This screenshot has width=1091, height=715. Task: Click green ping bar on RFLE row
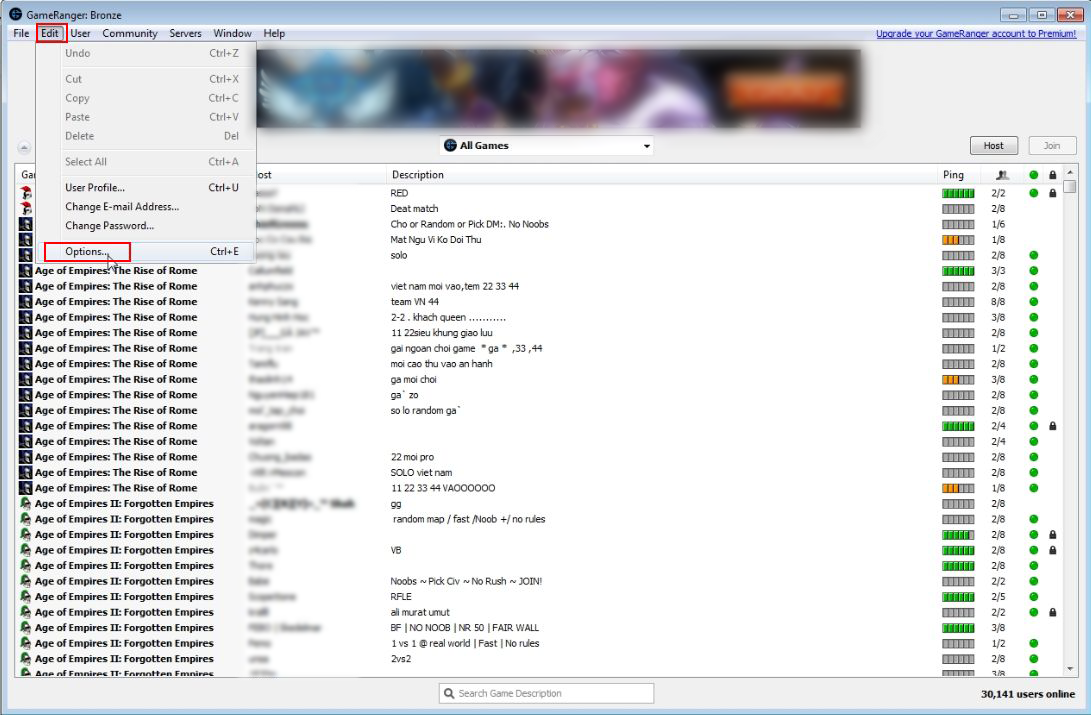(x=958, y=597)
